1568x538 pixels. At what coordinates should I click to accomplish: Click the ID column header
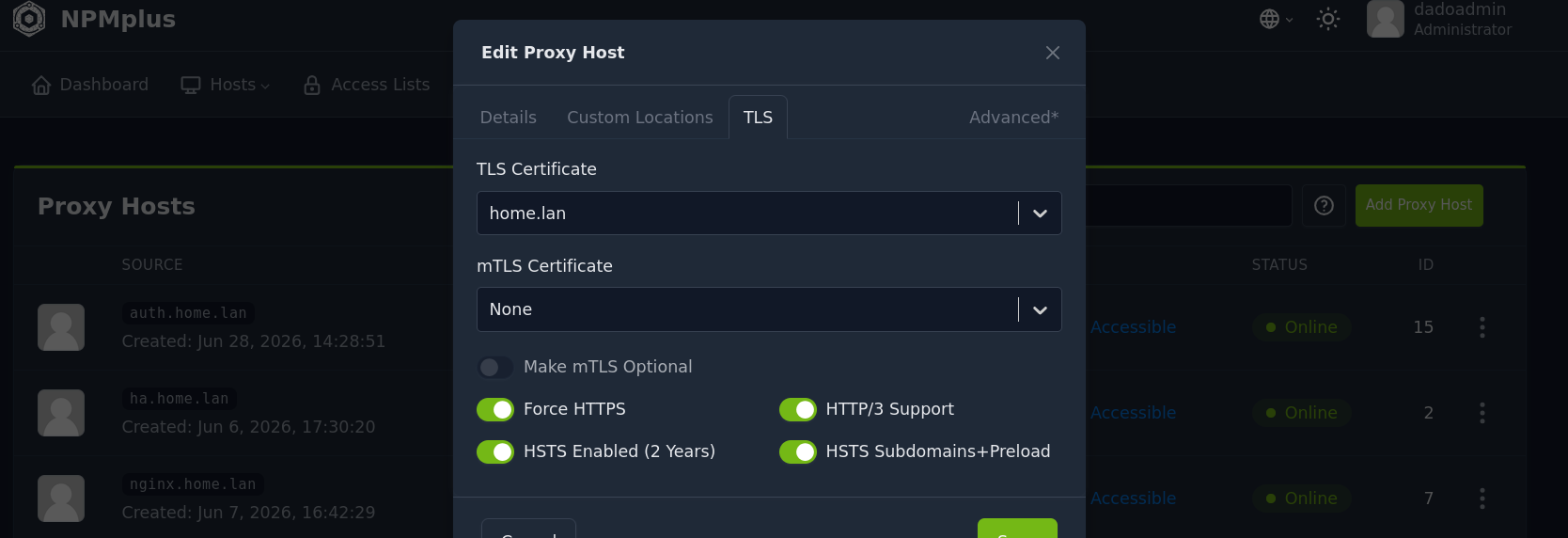click(x=1426, y=265)
